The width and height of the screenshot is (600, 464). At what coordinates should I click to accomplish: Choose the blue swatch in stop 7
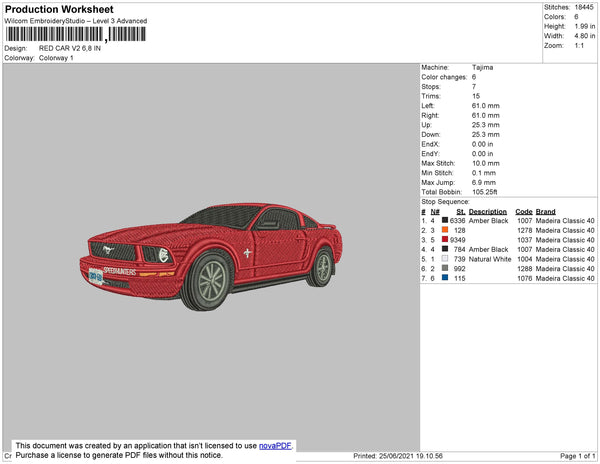click(445, 278)
